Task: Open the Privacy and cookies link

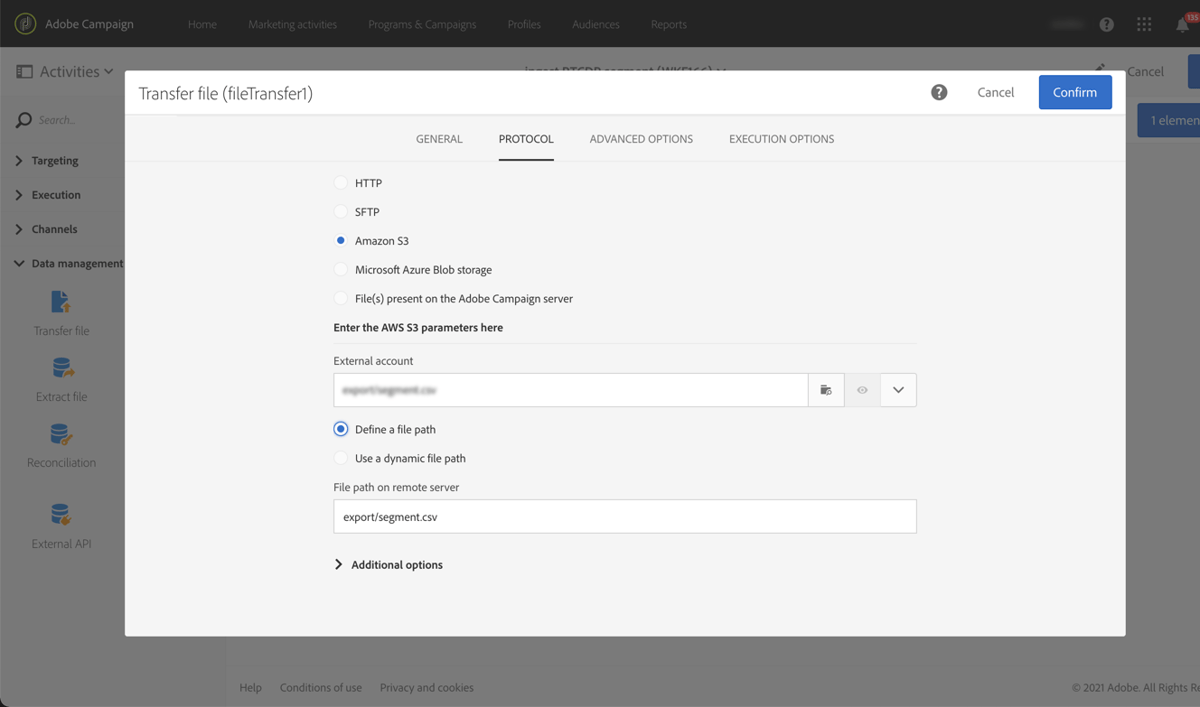Action: point(427,687)
